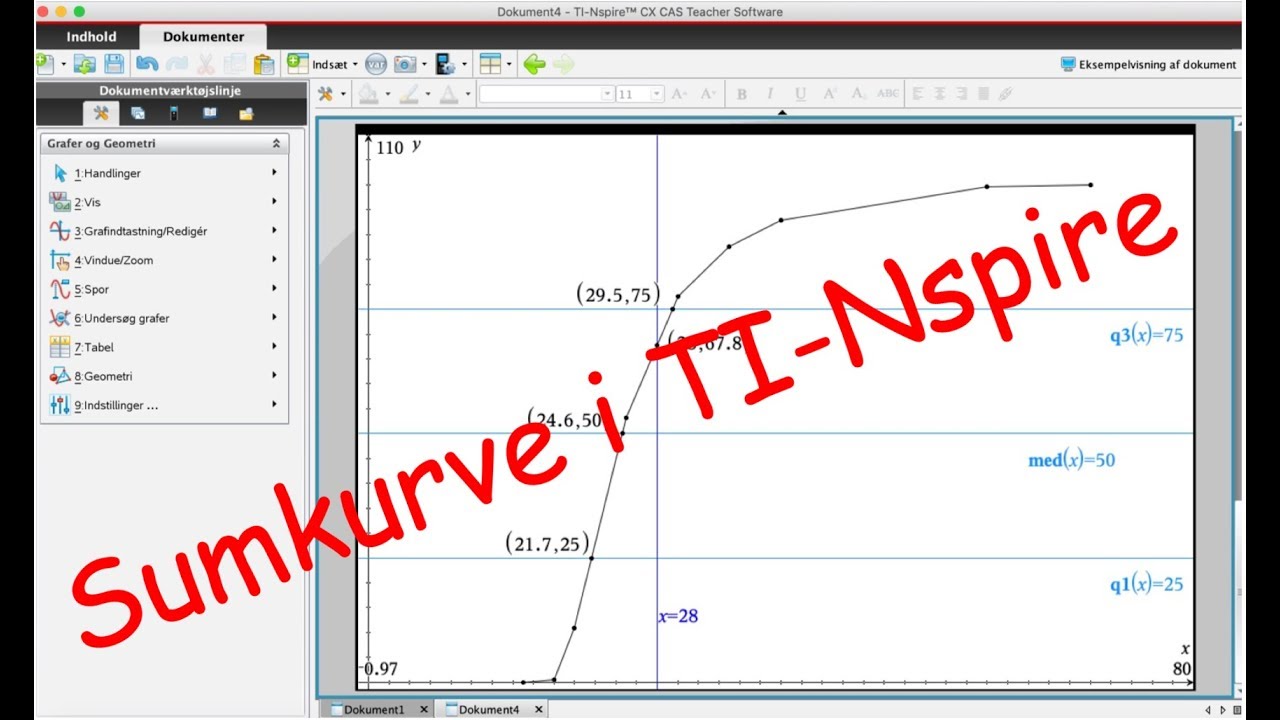Close the Dokument1 tab
This screenshot has width=1280, height=720.
[423, 709]
